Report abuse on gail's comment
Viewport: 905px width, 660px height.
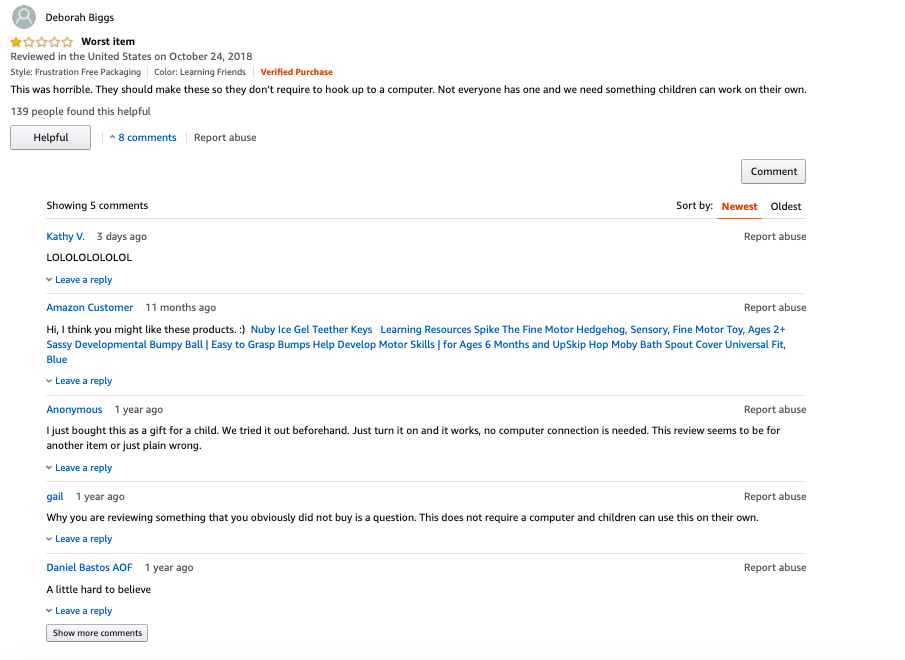(x=774, y=497)
